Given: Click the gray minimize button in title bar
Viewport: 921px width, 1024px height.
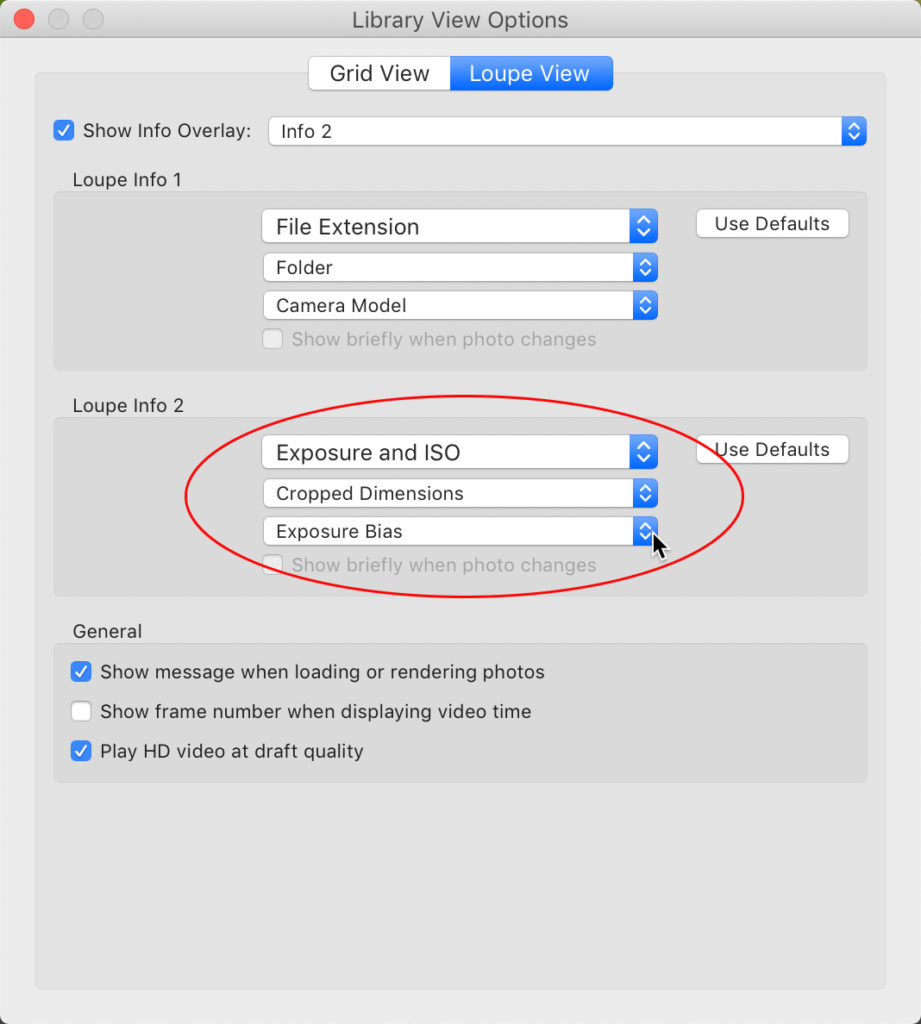Looking at the screenshot, I should (x=58, y=19).
